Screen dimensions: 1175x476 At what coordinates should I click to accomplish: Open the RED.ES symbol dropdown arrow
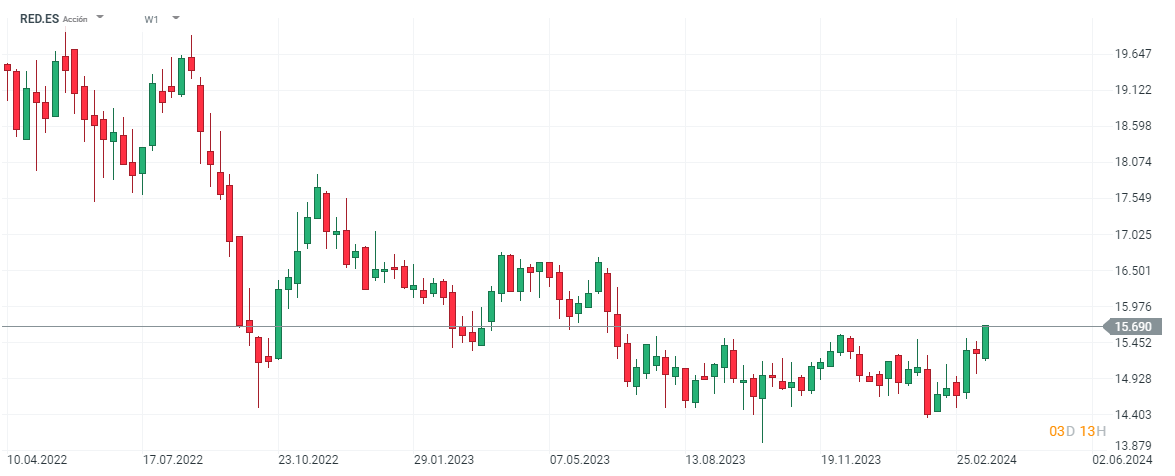[100, 18]
